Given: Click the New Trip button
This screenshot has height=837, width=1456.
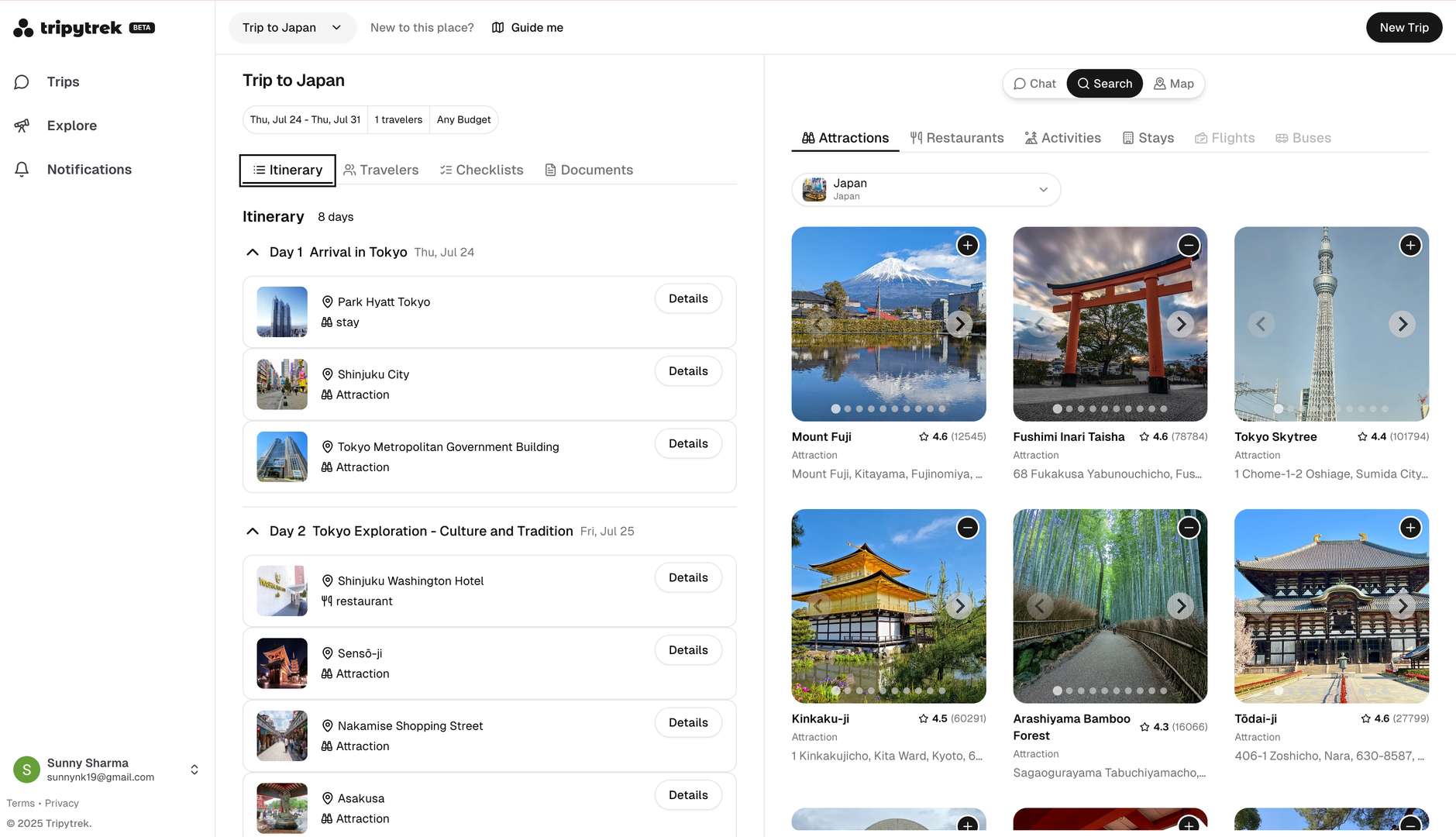Looking at the screenshot, I should (x=1403, y=28).
